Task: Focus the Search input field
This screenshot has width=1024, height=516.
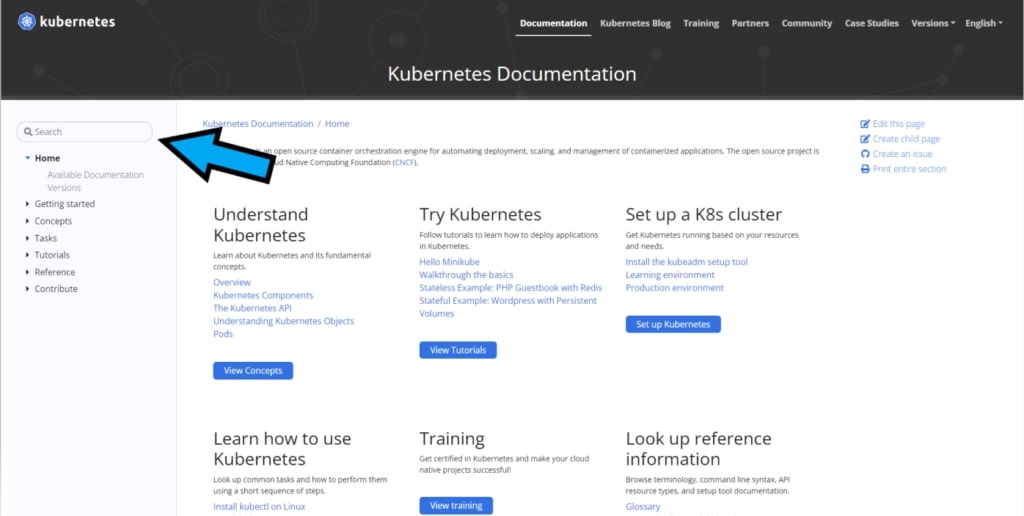Action: 92,132
